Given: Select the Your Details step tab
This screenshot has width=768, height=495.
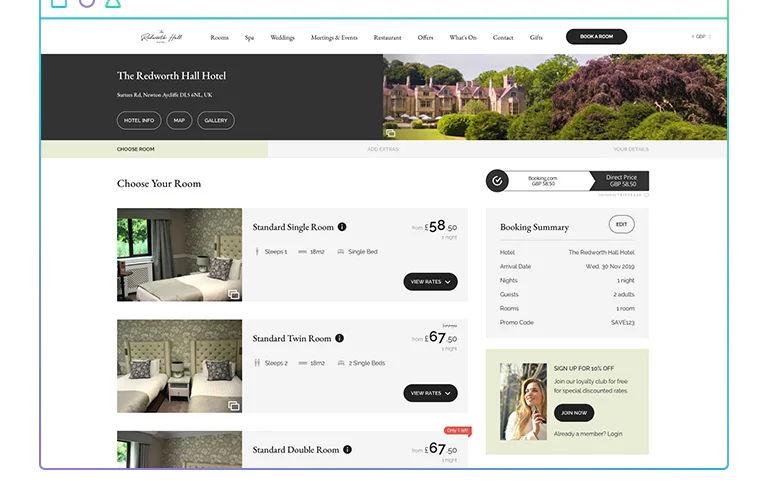Looking at the screenshot, I should (630, 149).
